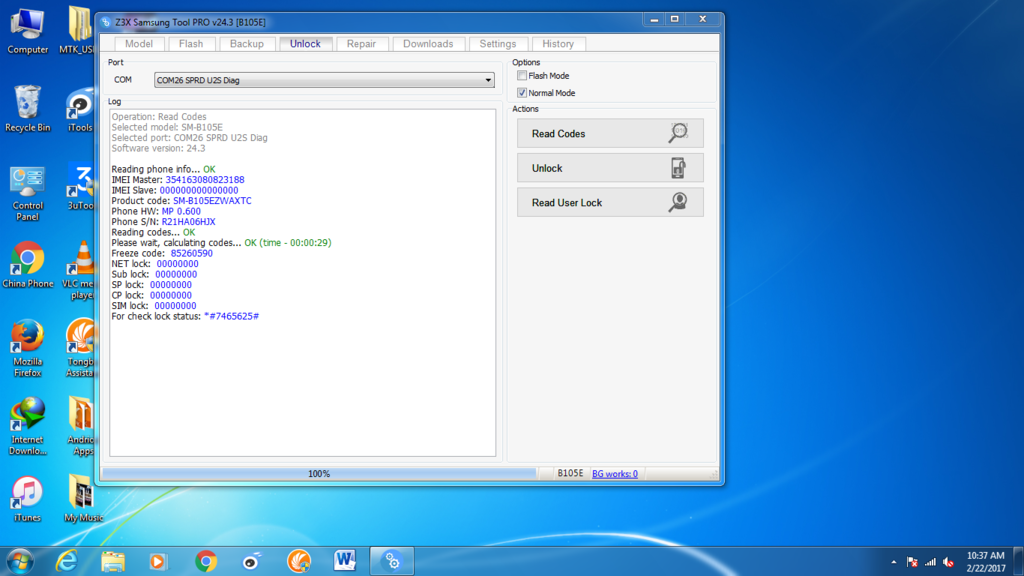Uncheck the Normal Mode checkbox
The height and width of the screenshot is (576, 1024).
pyautogui.click(x=522, y=93)
